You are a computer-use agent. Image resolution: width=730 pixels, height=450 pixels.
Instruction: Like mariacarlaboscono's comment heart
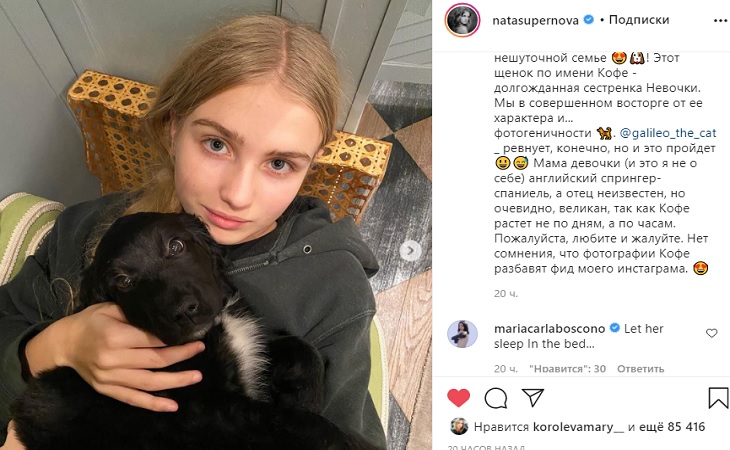click(711, 333)
